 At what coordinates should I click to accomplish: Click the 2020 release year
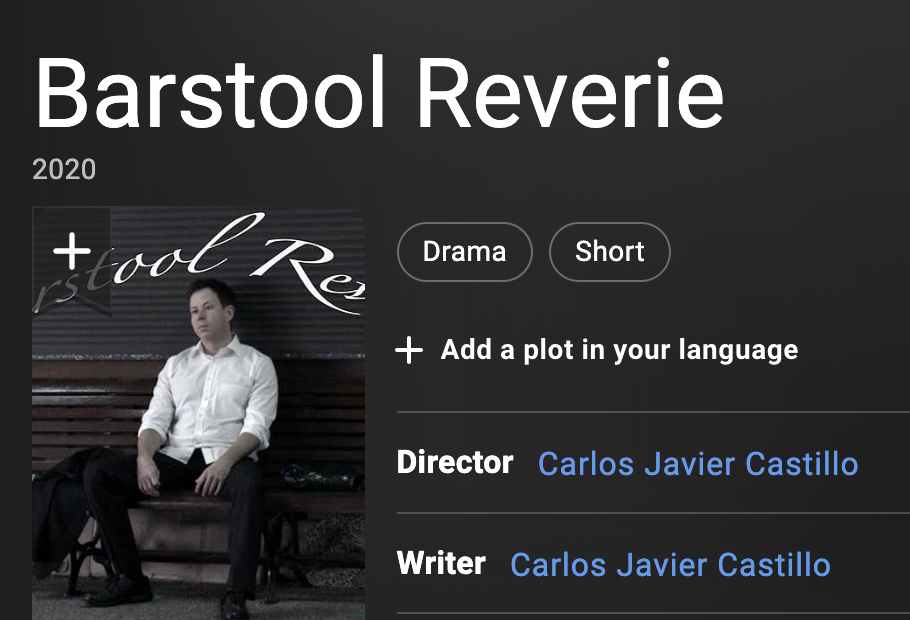[64, 170]
